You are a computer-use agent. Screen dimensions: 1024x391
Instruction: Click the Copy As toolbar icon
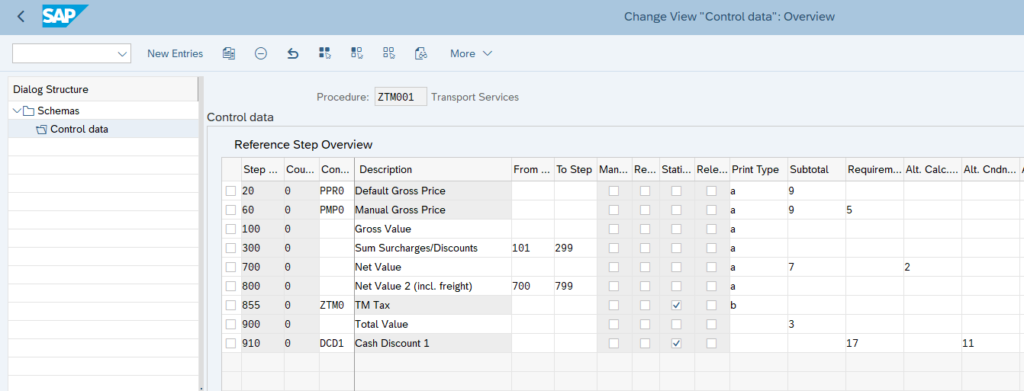coord(229,54)
